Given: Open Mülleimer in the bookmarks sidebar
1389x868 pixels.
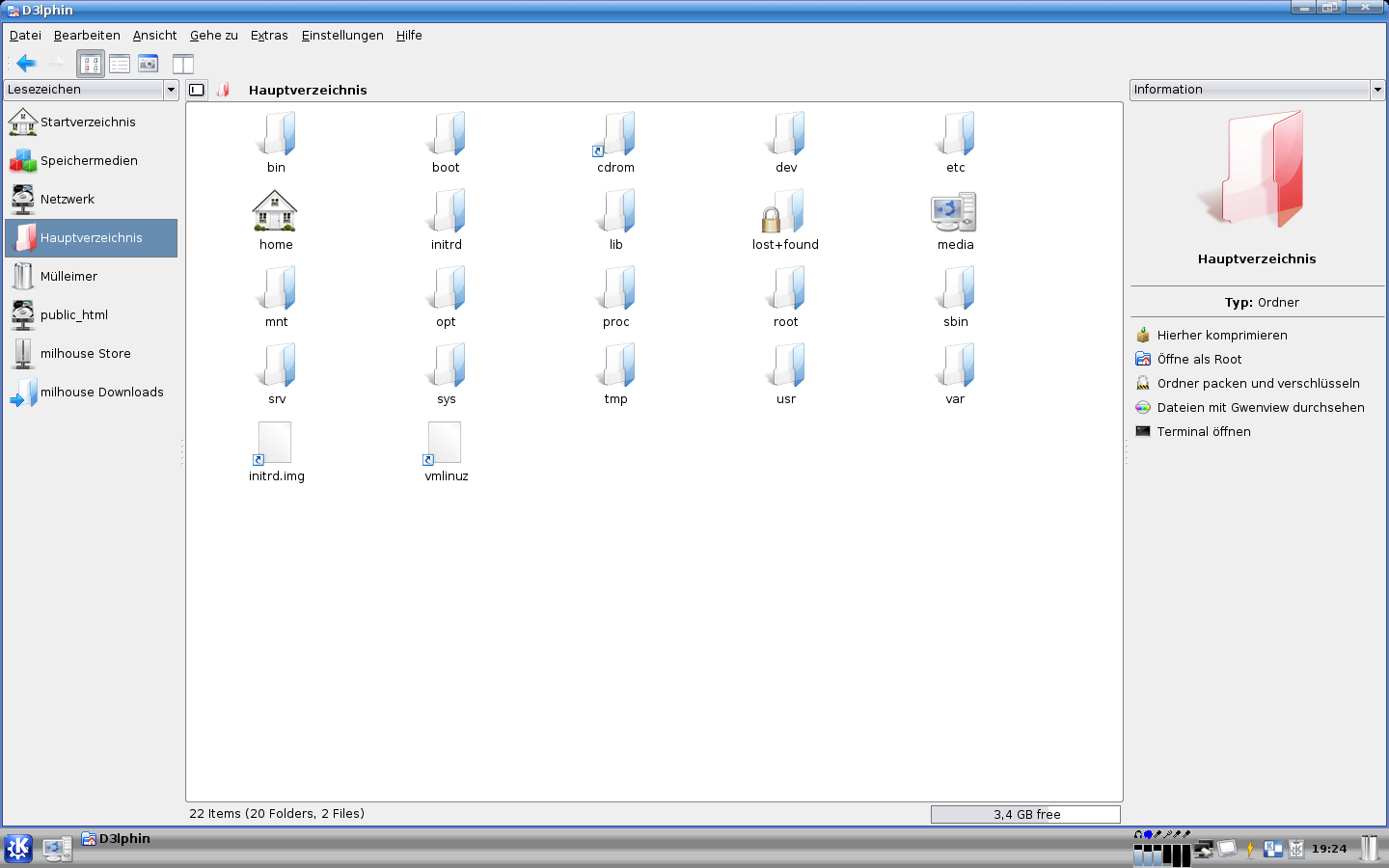Looking at the screenshot, I should [x=68, y=277].
